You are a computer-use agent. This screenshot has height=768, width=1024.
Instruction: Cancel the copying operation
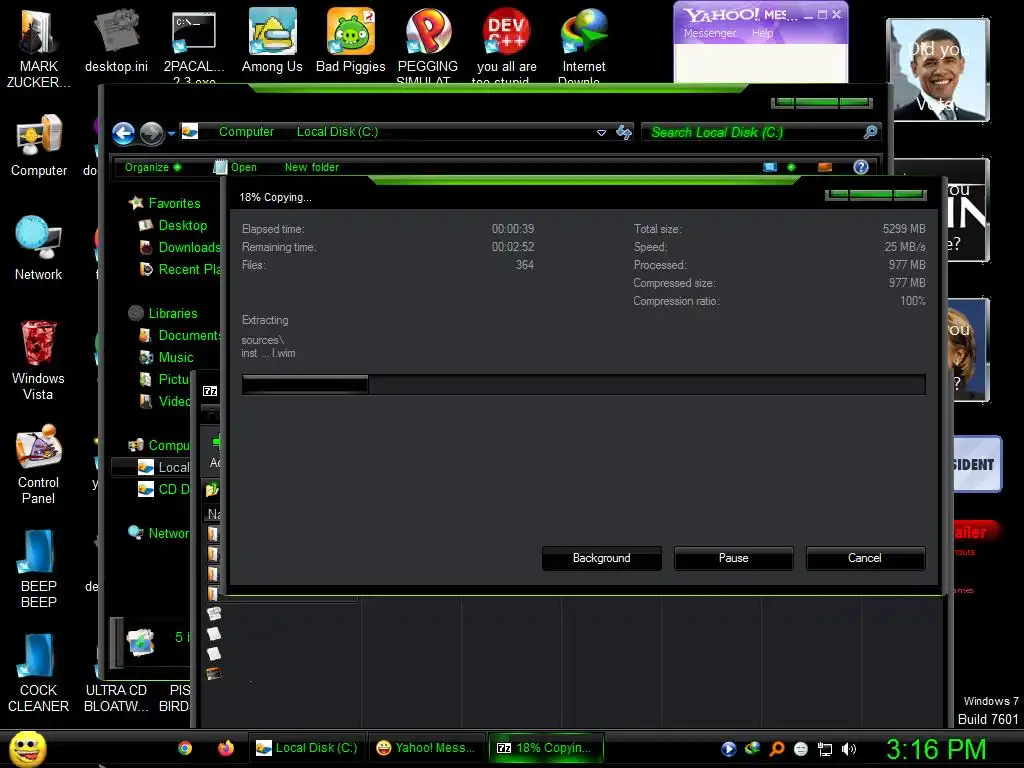point(865,558)
